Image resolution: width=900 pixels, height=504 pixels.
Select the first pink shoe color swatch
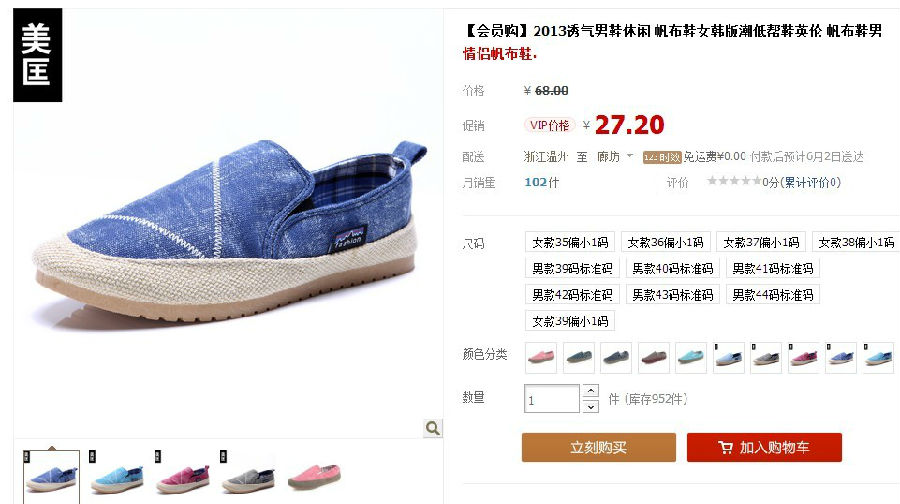point(541,358)
